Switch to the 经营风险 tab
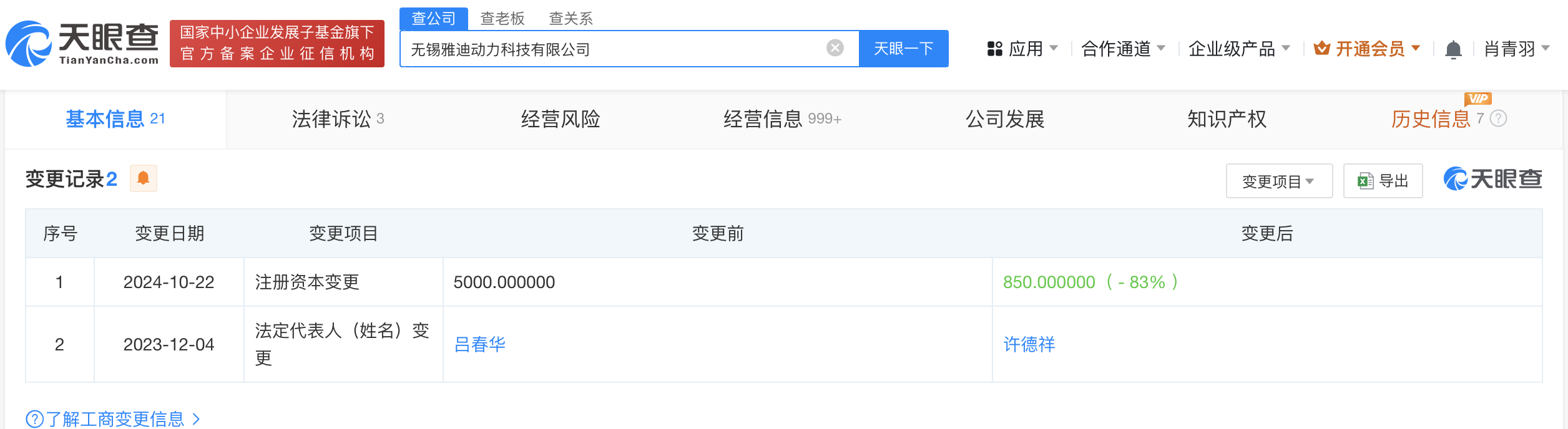This screenshot has width=1568, height=429. click(x=561, y=119)
